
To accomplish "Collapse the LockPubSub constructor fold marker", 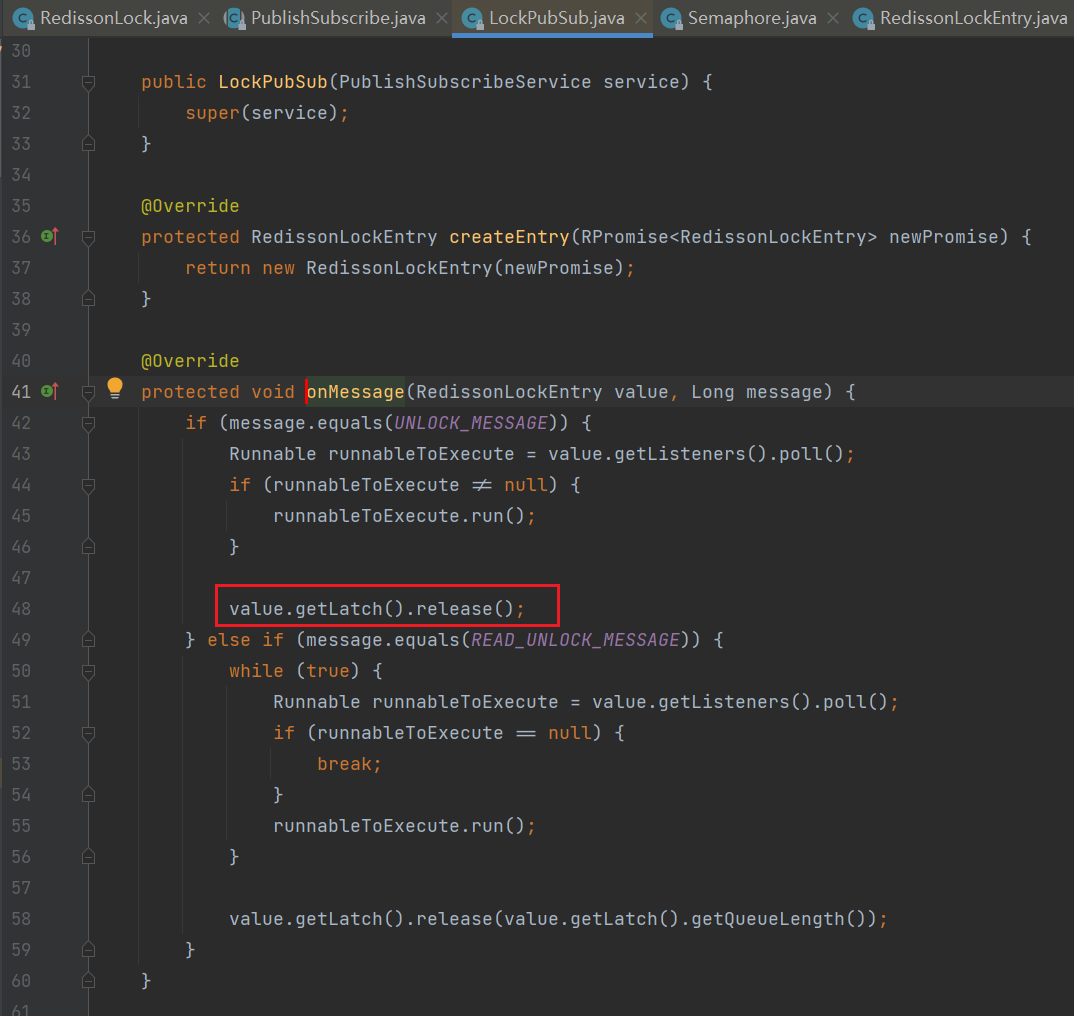I will click(x=88, y=82).
